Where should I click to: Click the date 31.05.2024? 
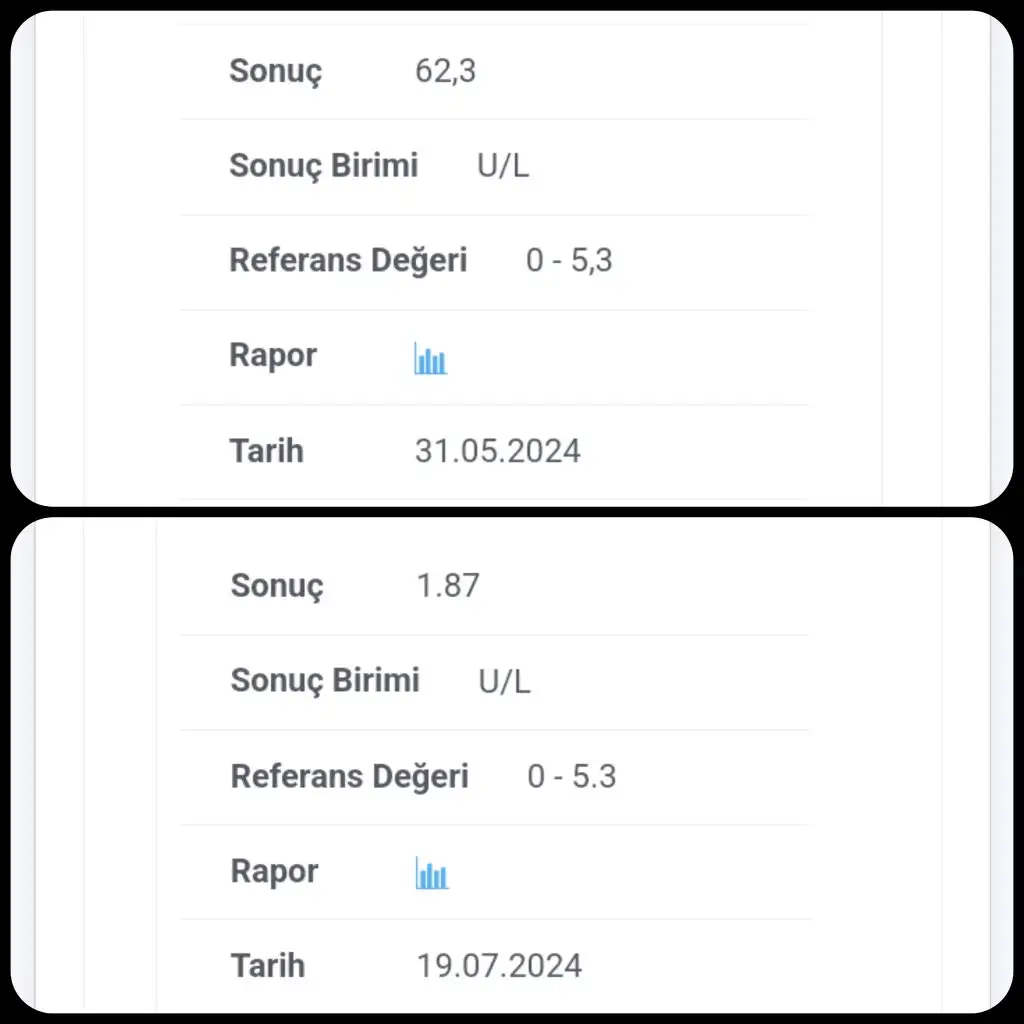point(498,451)
